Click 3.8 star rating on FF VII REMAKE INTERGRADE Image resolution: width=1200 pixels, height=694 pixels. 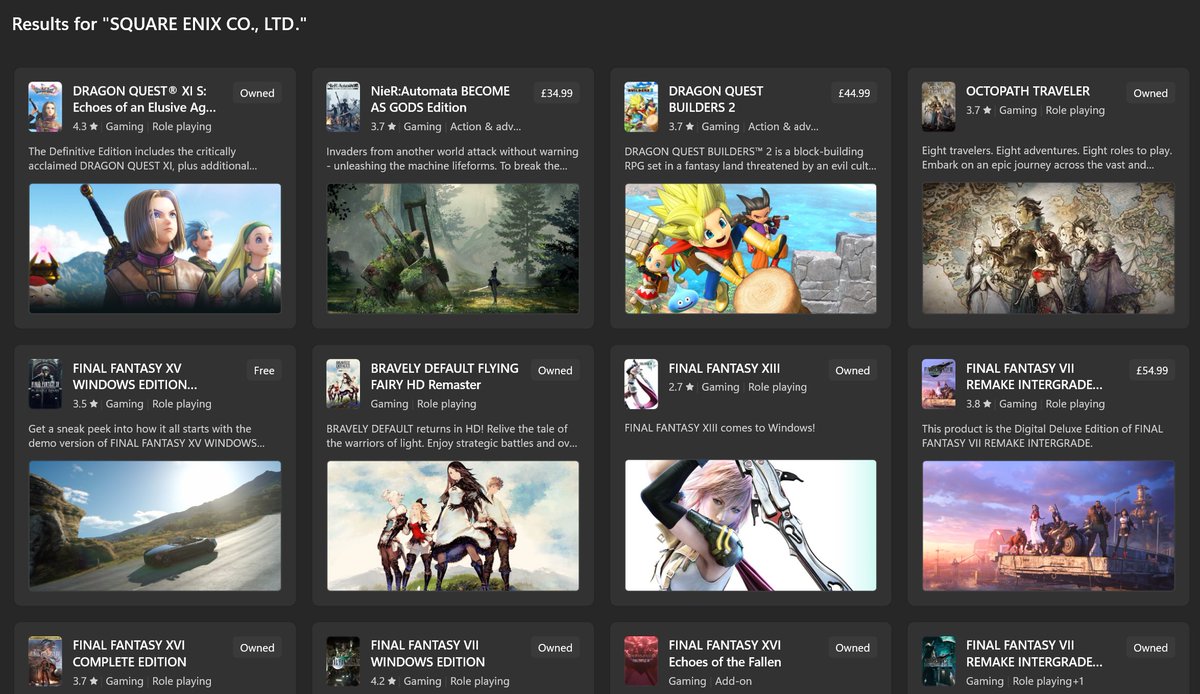click(978, 404)
